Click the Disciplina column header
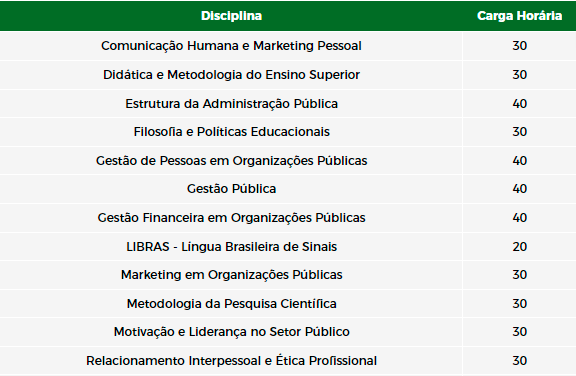The image size is (576, 376). pos(231,16)
